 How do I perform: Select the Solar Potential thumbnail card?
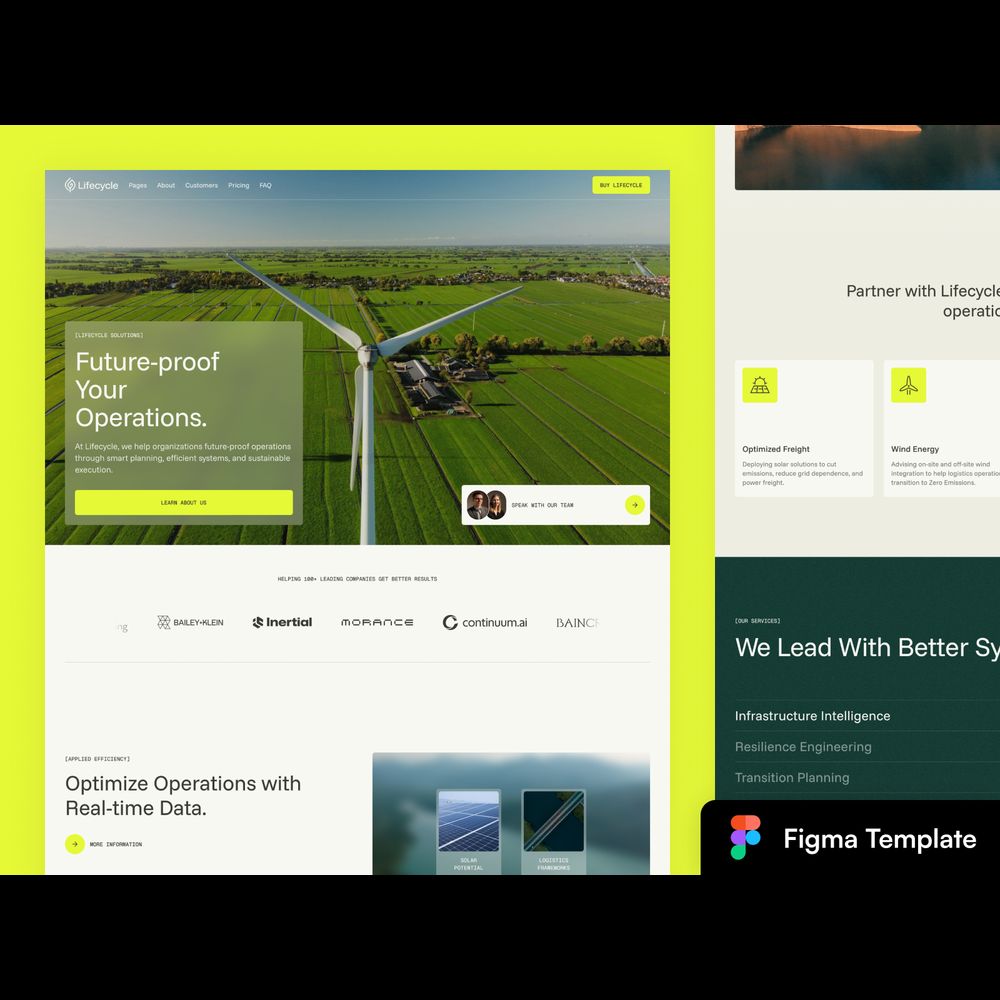coord(468,830)
